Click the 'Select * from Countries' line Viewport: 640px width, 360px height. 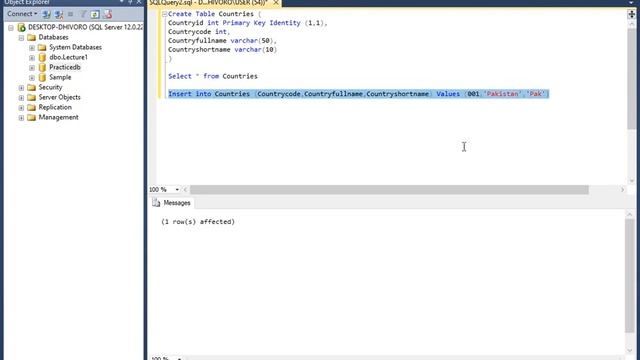[x=213, y=76]
